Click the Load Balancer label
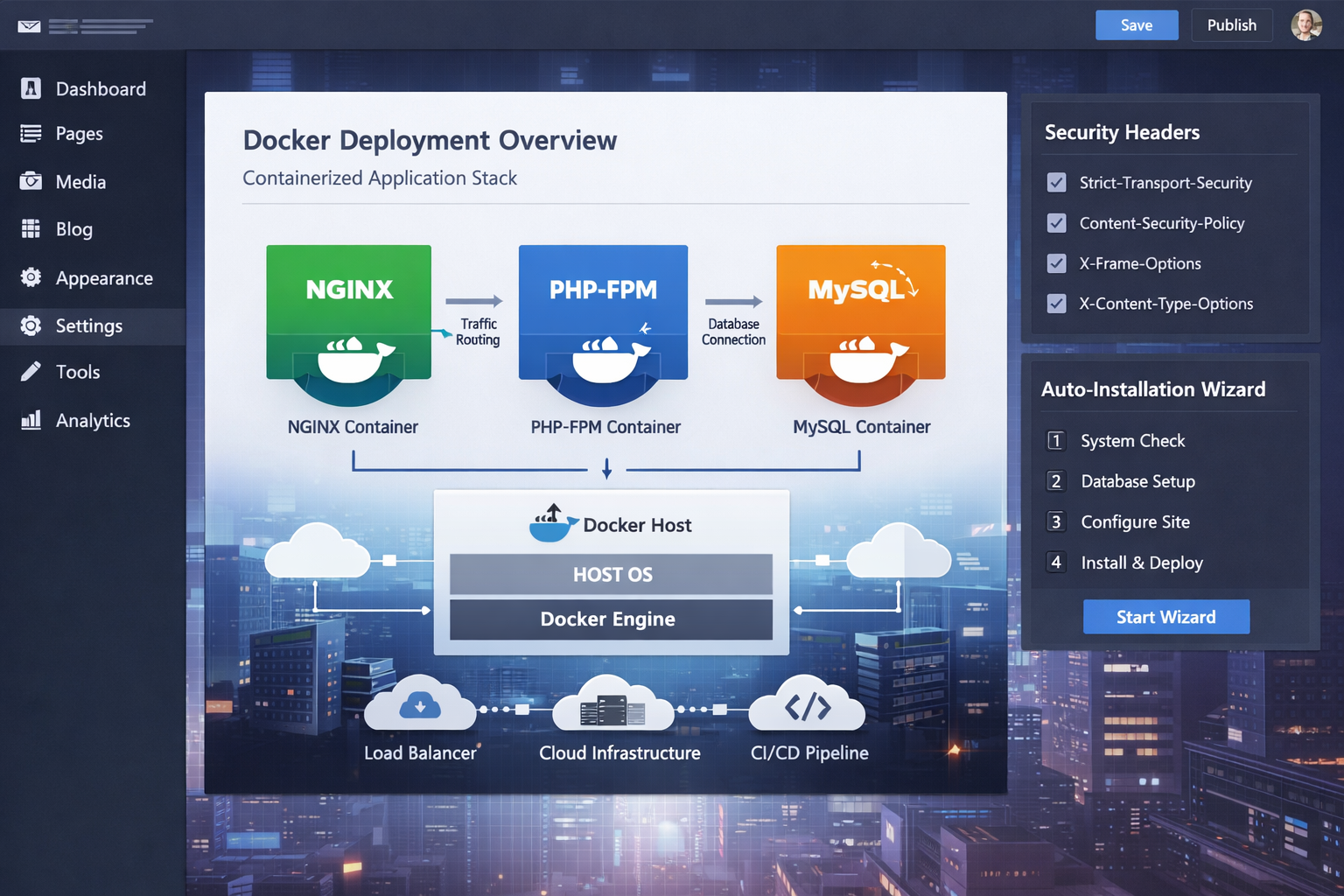 click(420, 752)
